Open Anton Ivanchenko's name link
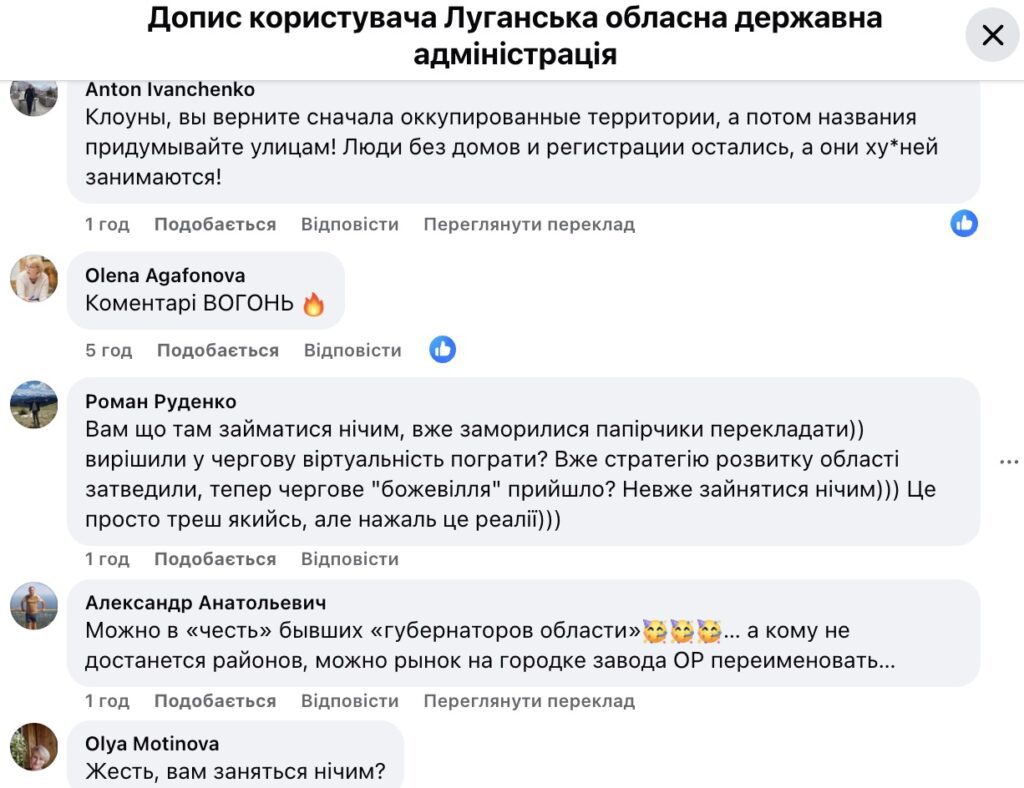Viewport: 1024px width, 788px height. (168, 89)
